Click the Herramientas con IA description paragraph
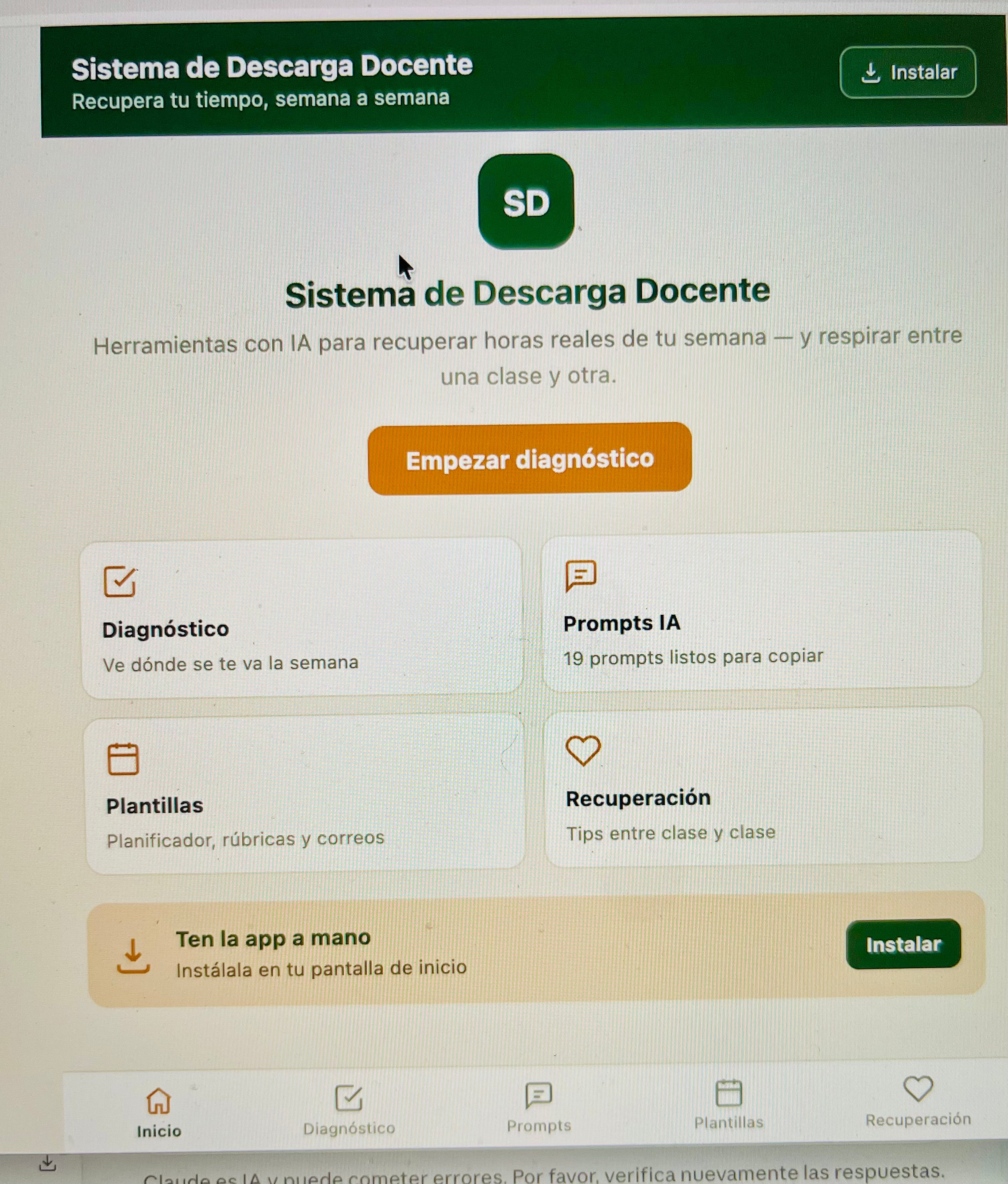Screen dimensions: 1008x1184 (528, 357)
